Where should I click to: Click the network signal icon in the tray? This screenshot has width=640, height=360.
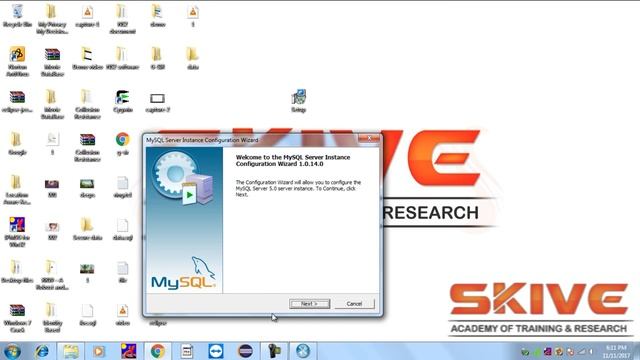(581, 351)
